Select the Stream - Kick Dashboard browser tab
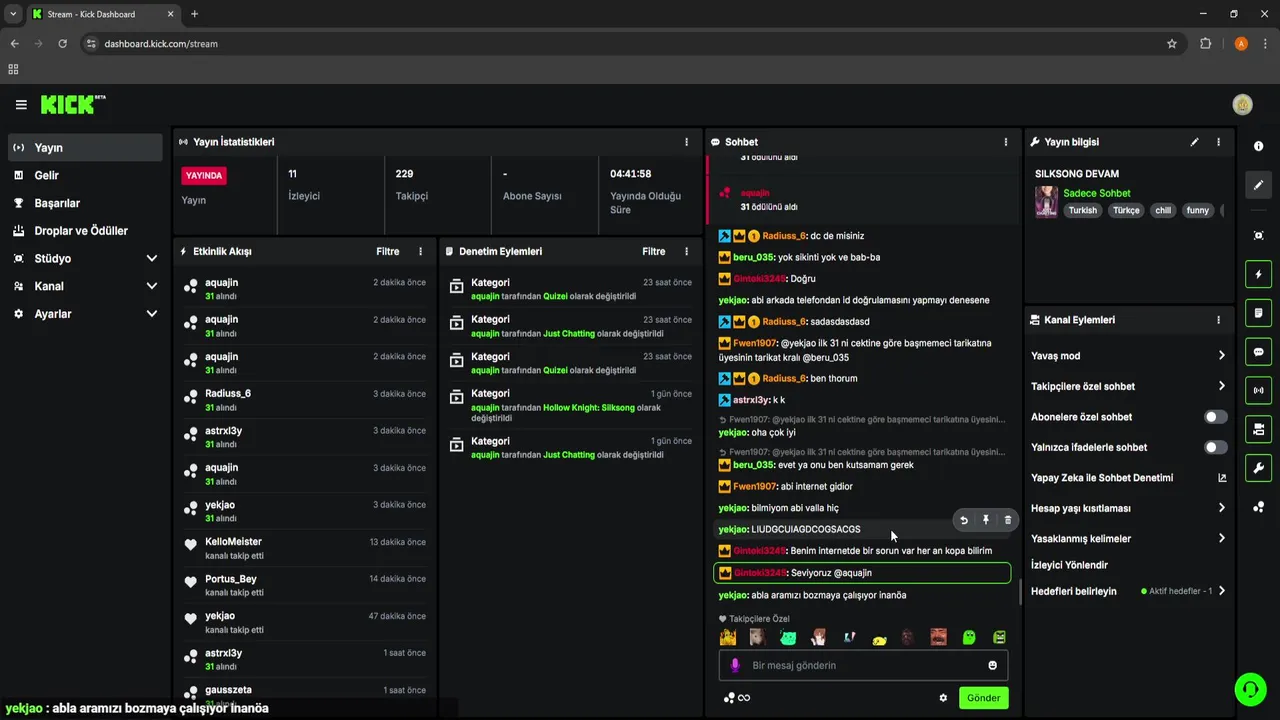This screenshot has width=1280, height=720. 101,14
